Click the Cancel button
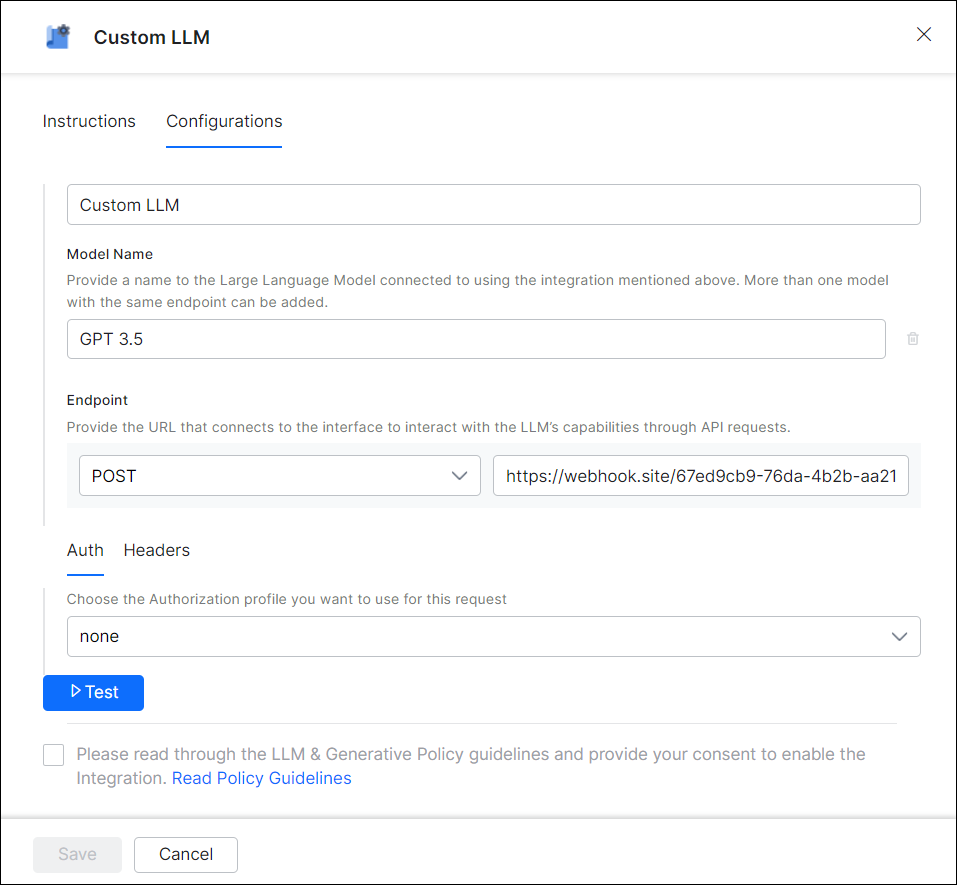Screen dimensions: 957x885 tap(186, 854)
